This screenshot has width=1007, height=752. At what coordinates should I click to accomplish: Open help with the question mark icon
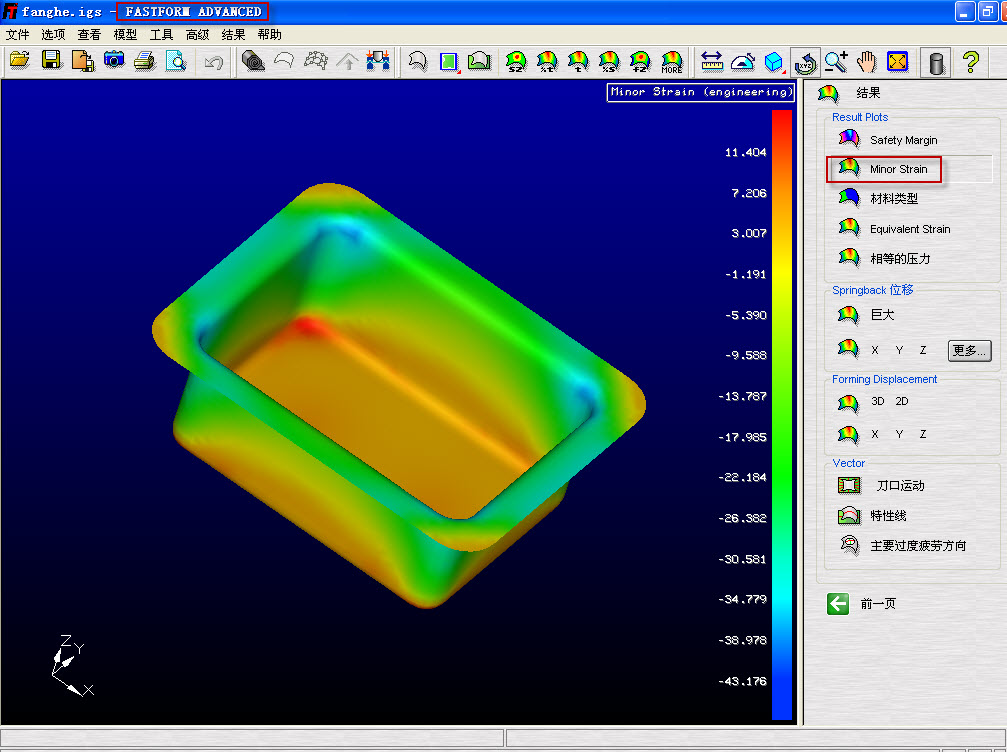click(x=971, y=62)
